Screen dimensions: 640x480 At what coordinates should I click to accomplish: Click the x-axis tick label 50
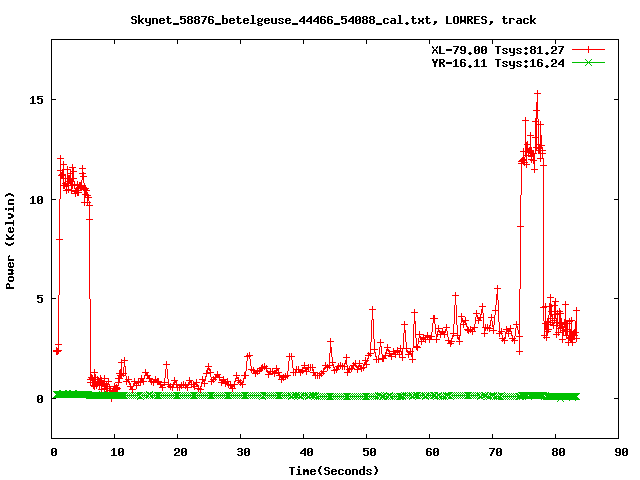point(369,452)
